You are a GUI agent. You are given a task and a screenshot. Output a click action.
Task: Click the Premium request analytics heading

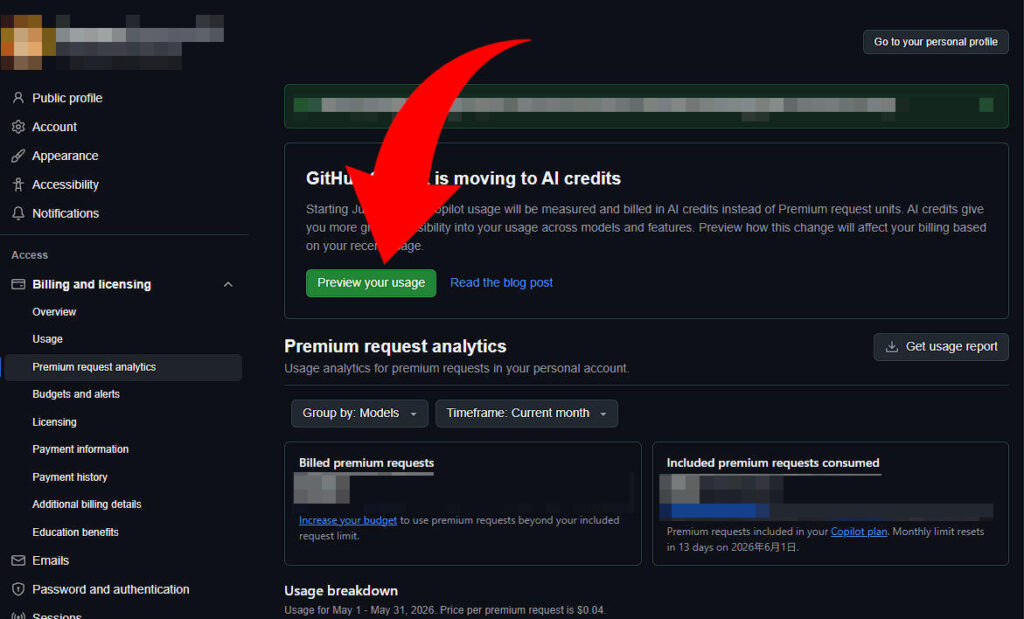click(395, 346)
